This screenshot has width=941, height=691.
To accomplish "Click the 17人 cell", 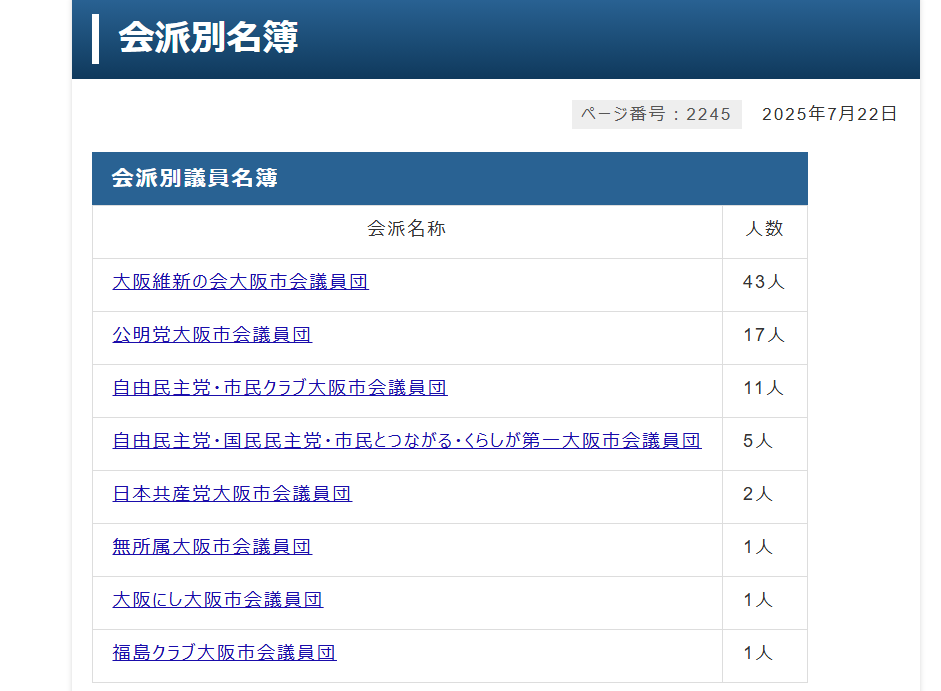I will (x=765, y=338).
